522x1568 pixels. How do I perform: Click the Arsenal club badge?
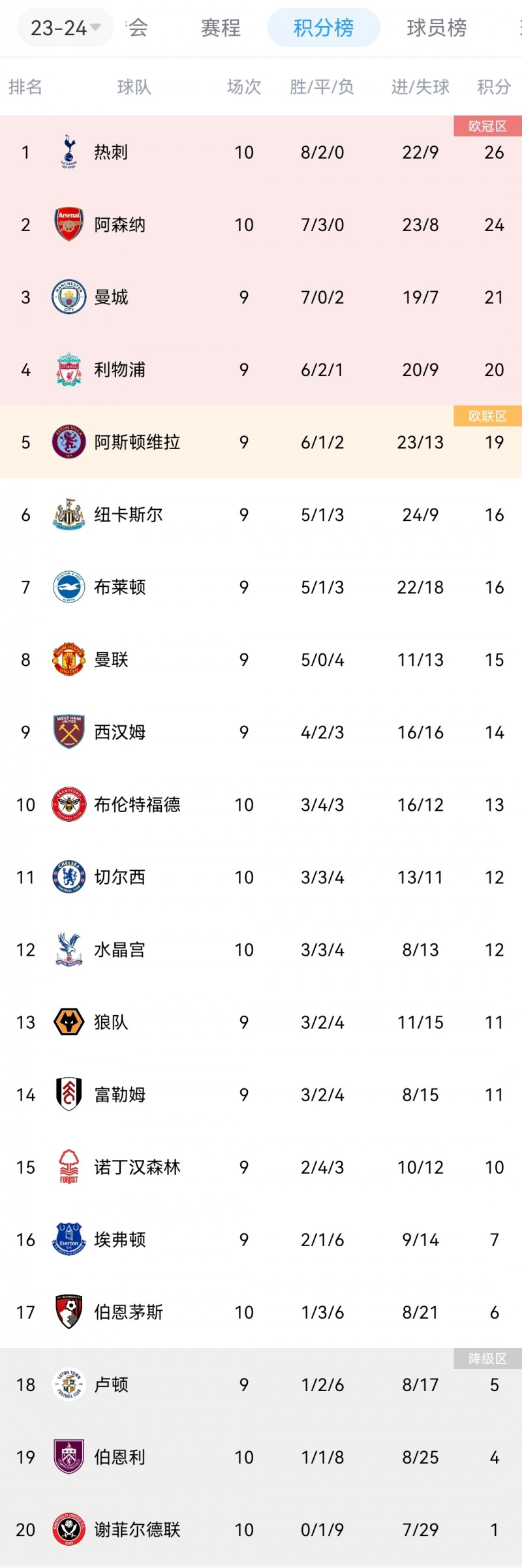point(69,225)
